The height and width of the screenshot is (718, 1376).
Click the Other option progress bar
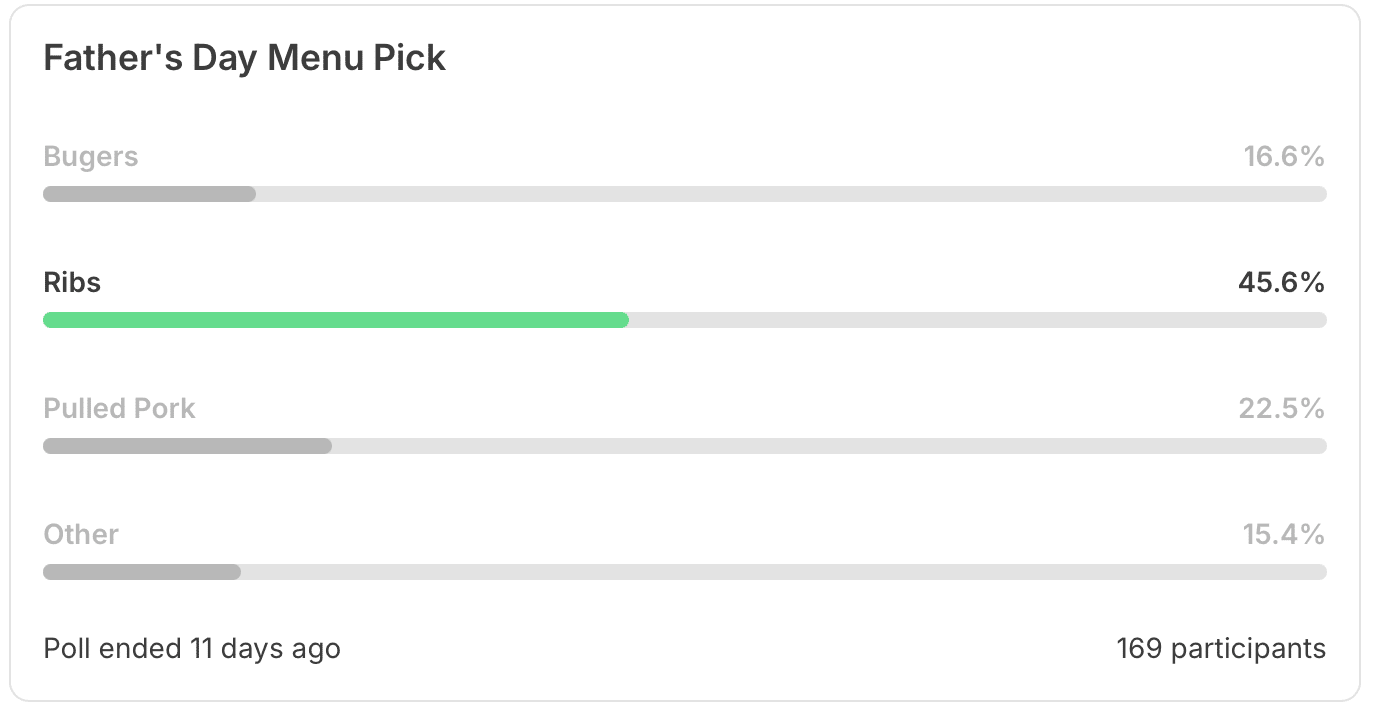(x=142, y=572)
